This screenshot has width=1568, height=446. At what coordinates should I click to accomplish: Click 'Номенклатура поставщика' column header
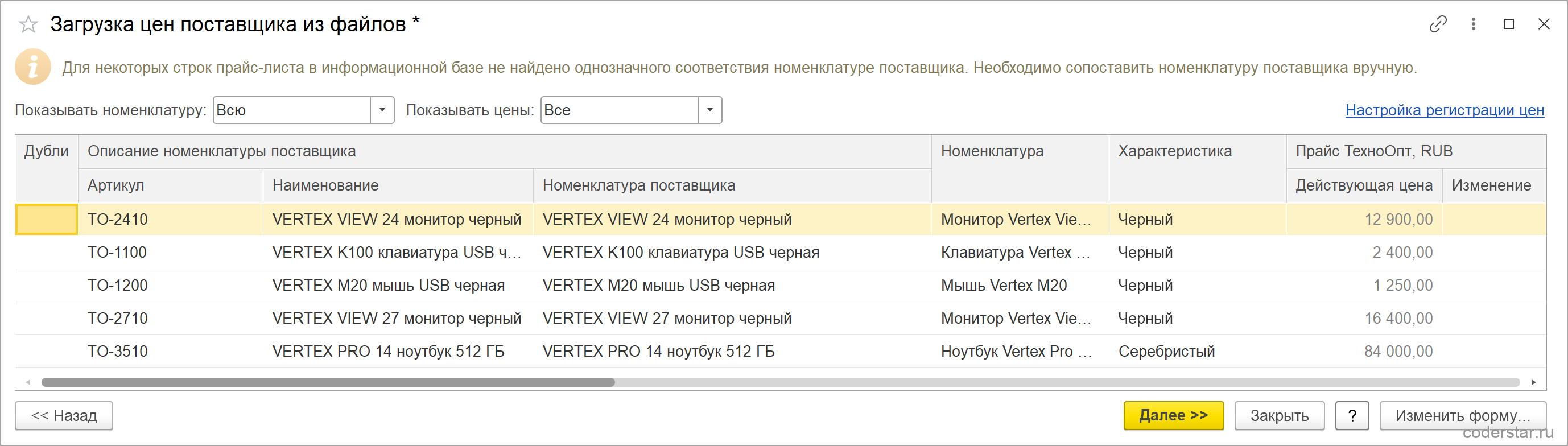pyautogui.click(x=732, y=185)
